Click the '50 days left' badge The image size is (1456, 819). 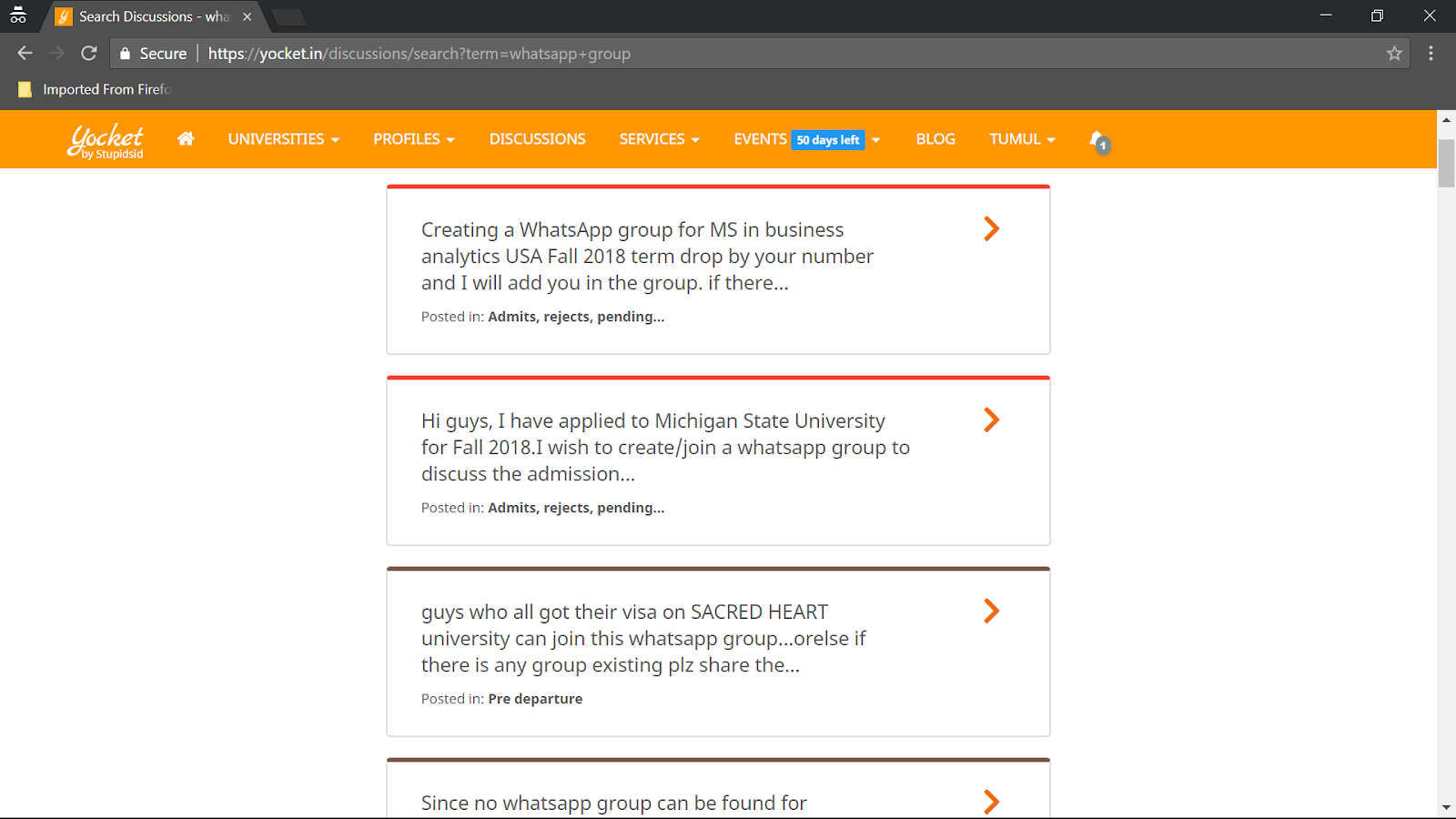tap(828, 140)
